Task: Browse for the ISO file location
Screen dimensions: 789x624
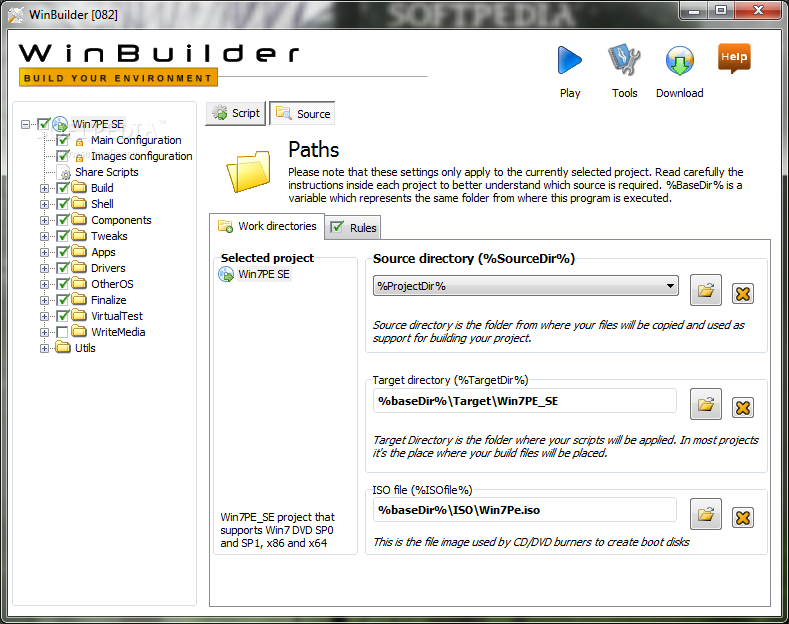Action: [706, 514]
